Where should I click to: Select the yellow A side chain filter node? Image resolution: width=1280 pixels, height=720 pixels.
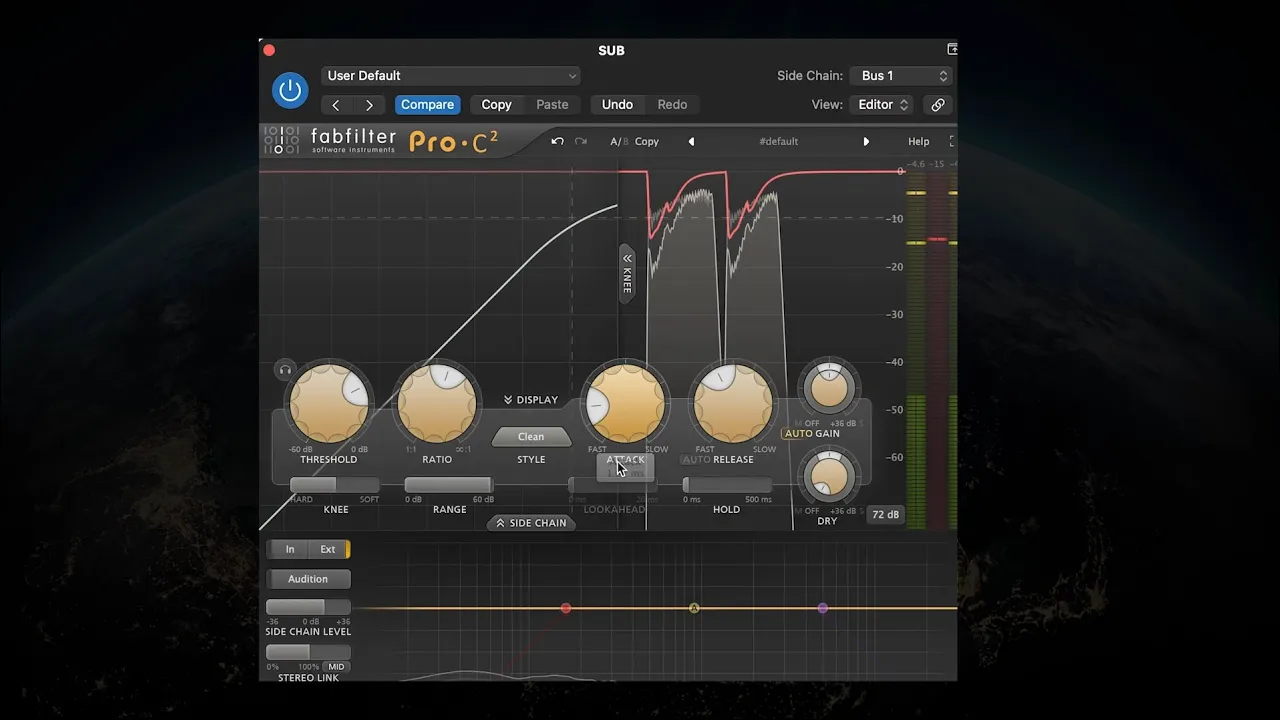[694, 608]
